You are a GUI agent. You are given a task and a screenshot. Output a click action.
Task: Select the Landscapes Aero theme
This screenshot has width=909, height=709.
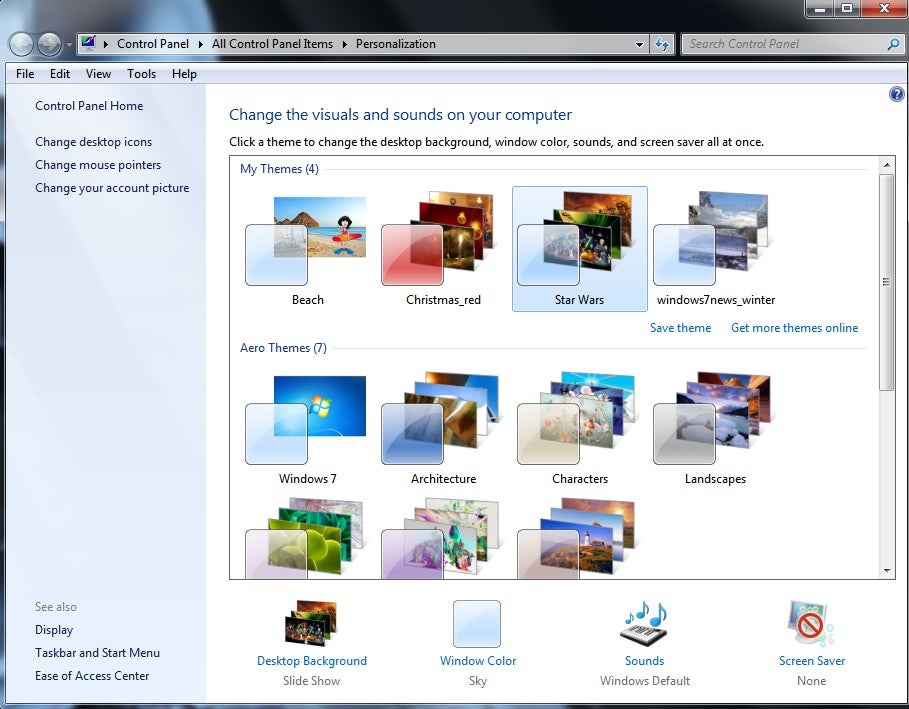pyautogui.click(x=715, y=428)
